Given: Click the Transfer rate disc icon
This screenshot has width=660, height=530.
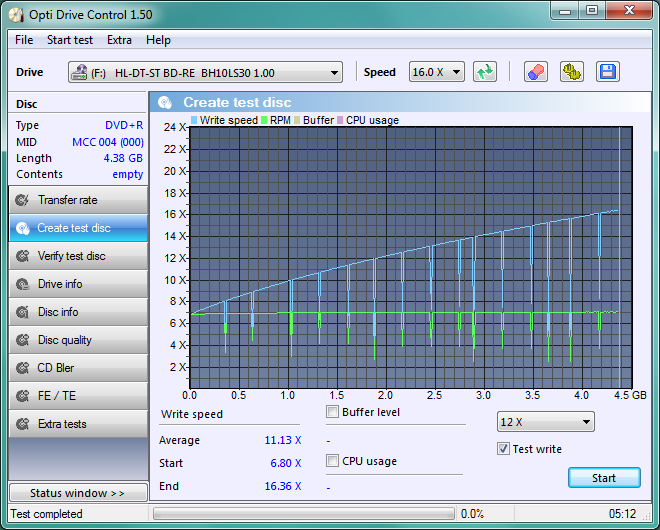Looking at the screenshot, I should [22, 200].
